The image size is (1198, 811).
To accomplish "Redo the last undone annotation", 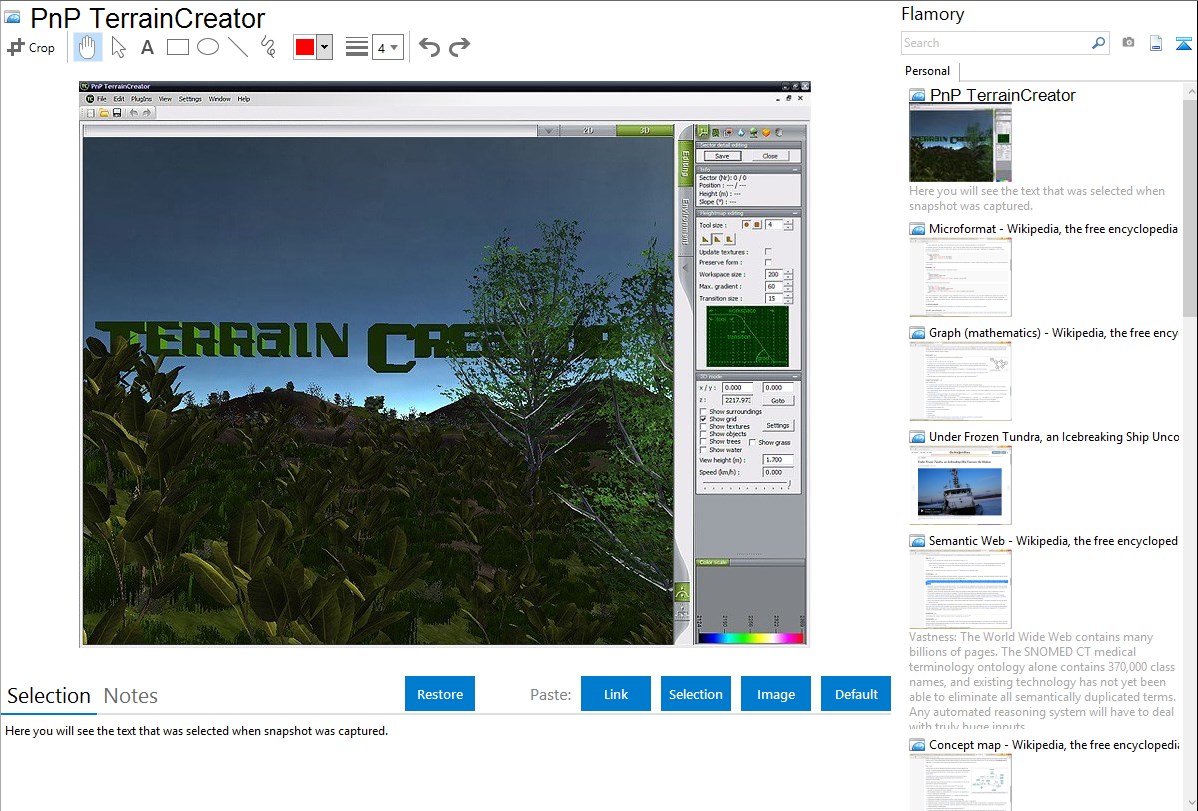I will click(x=459, y=47).
